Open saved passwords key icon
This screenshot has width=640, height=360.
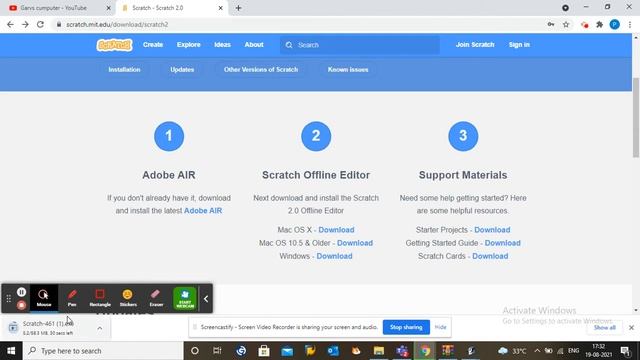(x=551, y=24)
